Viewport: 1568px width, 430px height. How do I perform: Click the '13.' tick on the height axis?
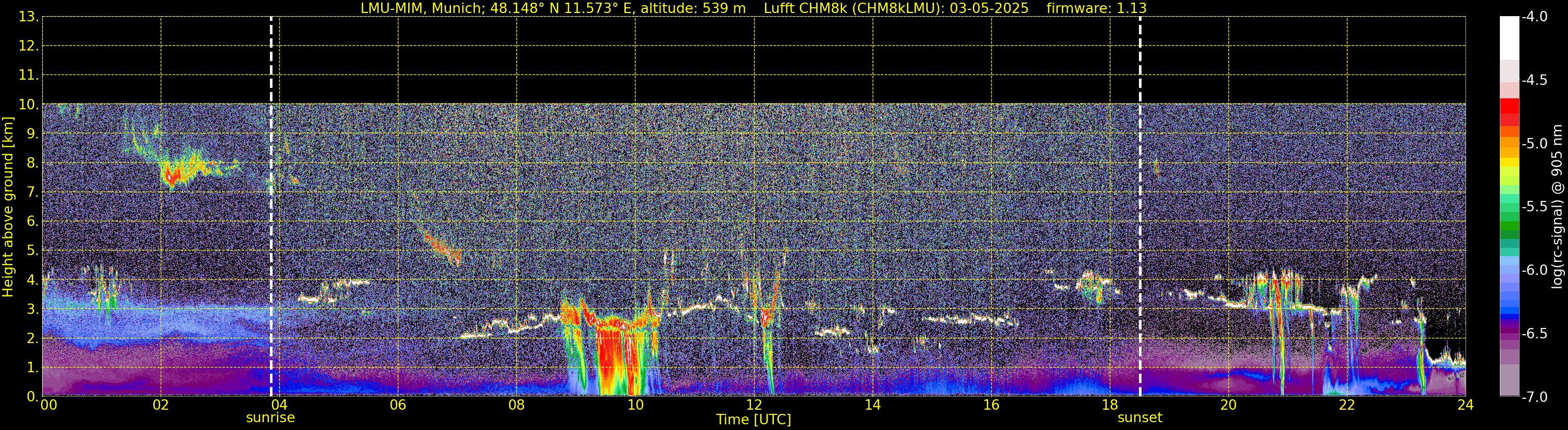pyautogui.click(x=29, y=17)
